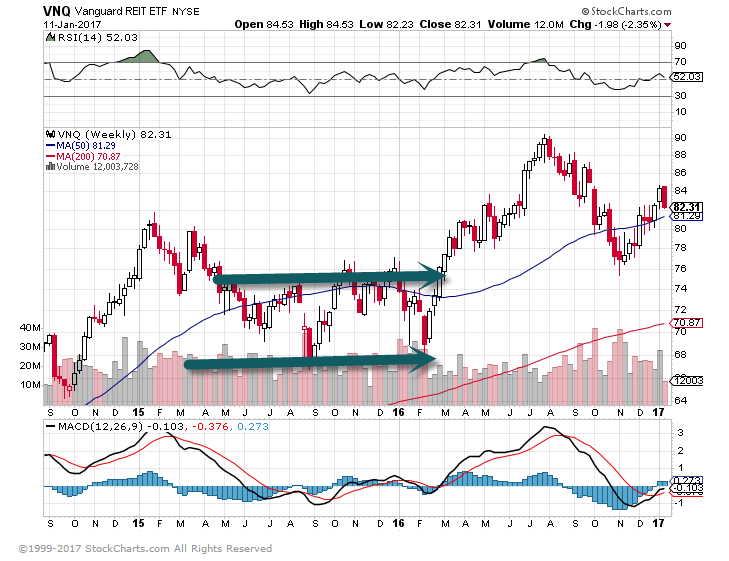The width and height of the screenshot is (729, 561).
Task: Click the 0.273 tag on MACD axis
Action: pyautogui.click(x=686, y=480)
